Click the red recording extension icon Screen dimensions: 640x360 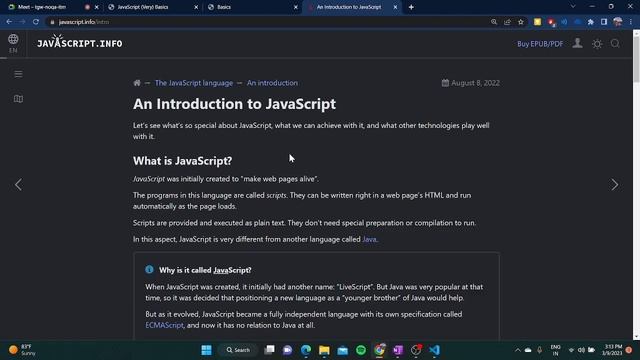coord(551,22)
